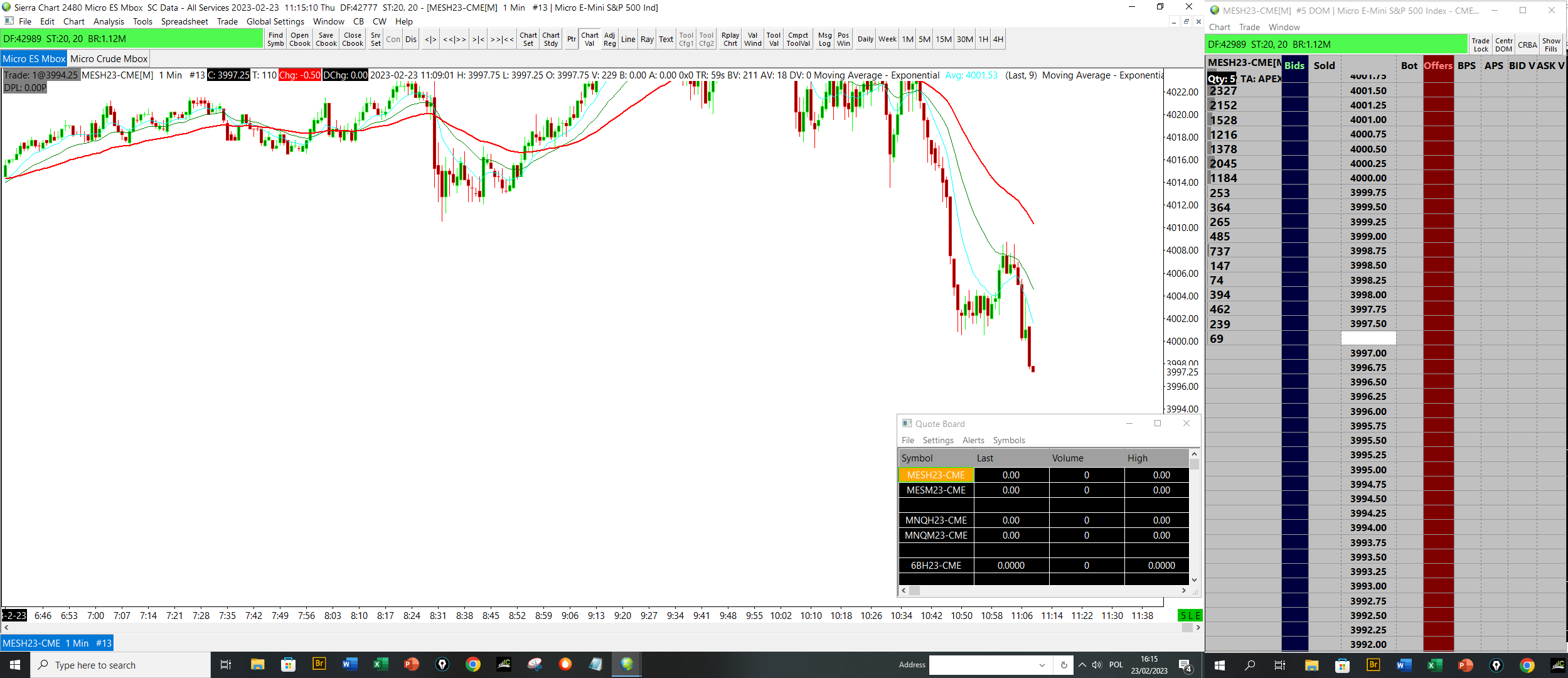Image resolution: width=1568 pixels, height=678 pixels.
Task: Switch to the Micro Crude Mbox tab
Action: 109,59
